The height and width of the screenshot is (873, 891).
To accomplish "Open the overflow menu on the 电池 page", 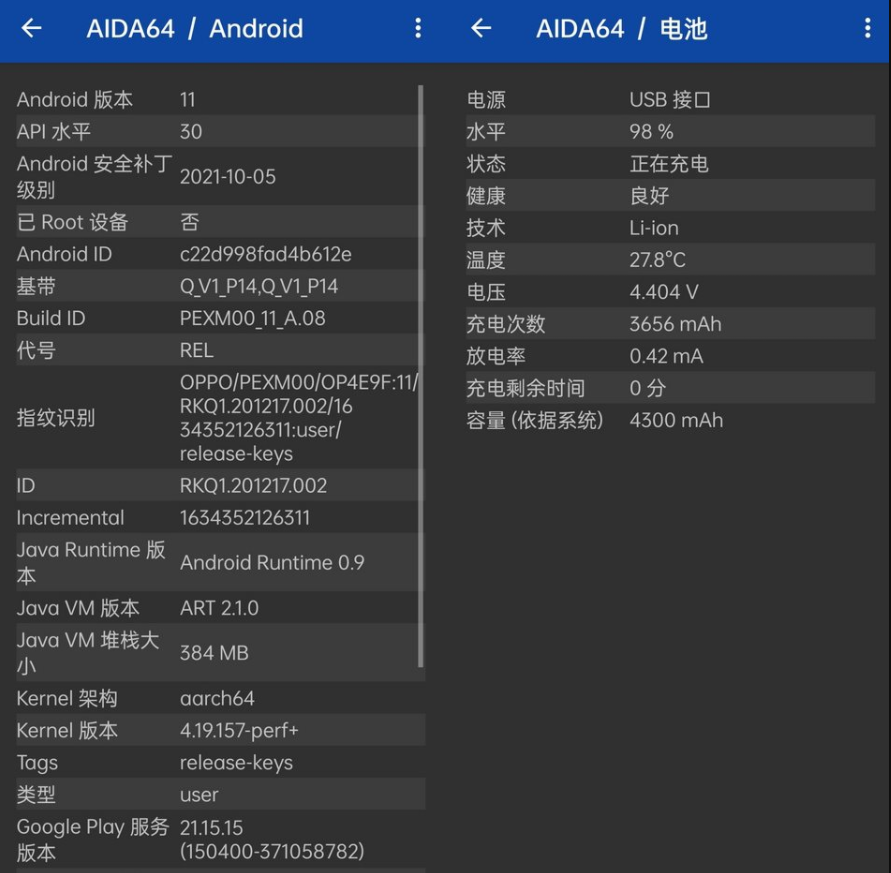I will 868,29.
